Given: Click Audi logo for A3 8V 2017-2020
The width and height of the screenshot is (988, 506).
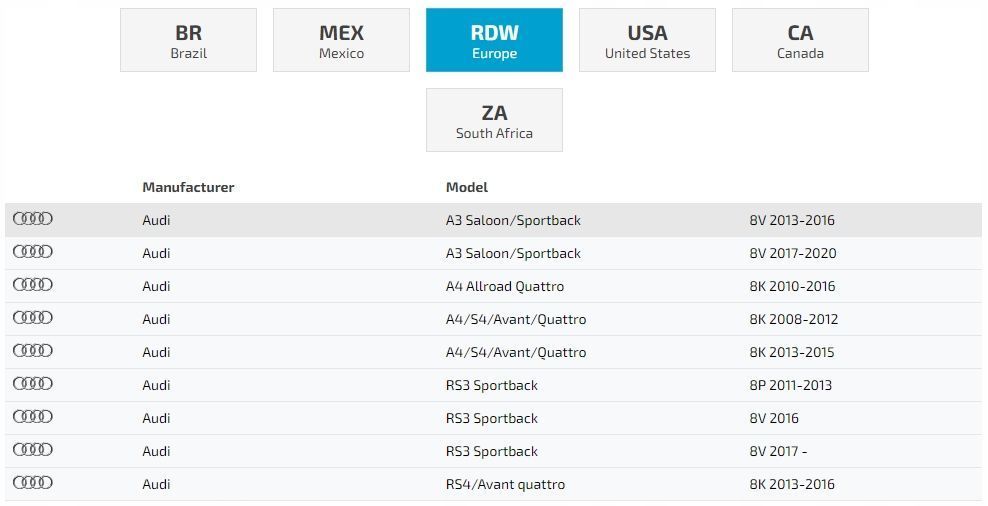Looking at the screenshot, I should pyautogui.click(x=33, y=251).
